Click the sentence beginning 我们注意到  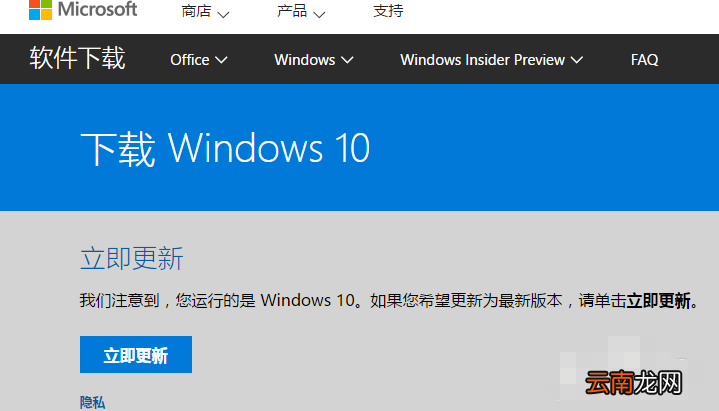389,301
